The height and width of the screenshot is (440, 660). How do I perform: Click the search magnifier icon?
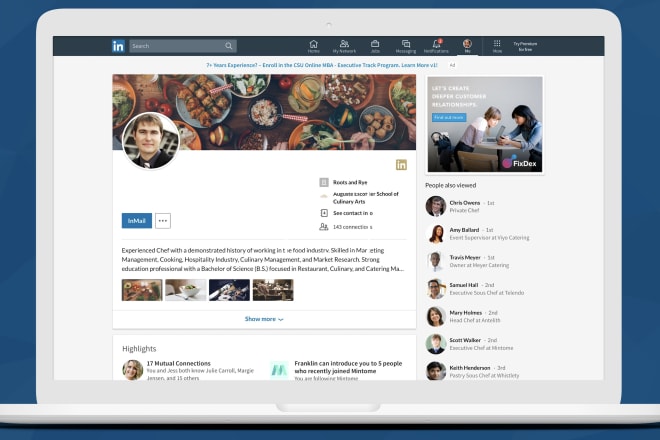click(x=229, y=46)
